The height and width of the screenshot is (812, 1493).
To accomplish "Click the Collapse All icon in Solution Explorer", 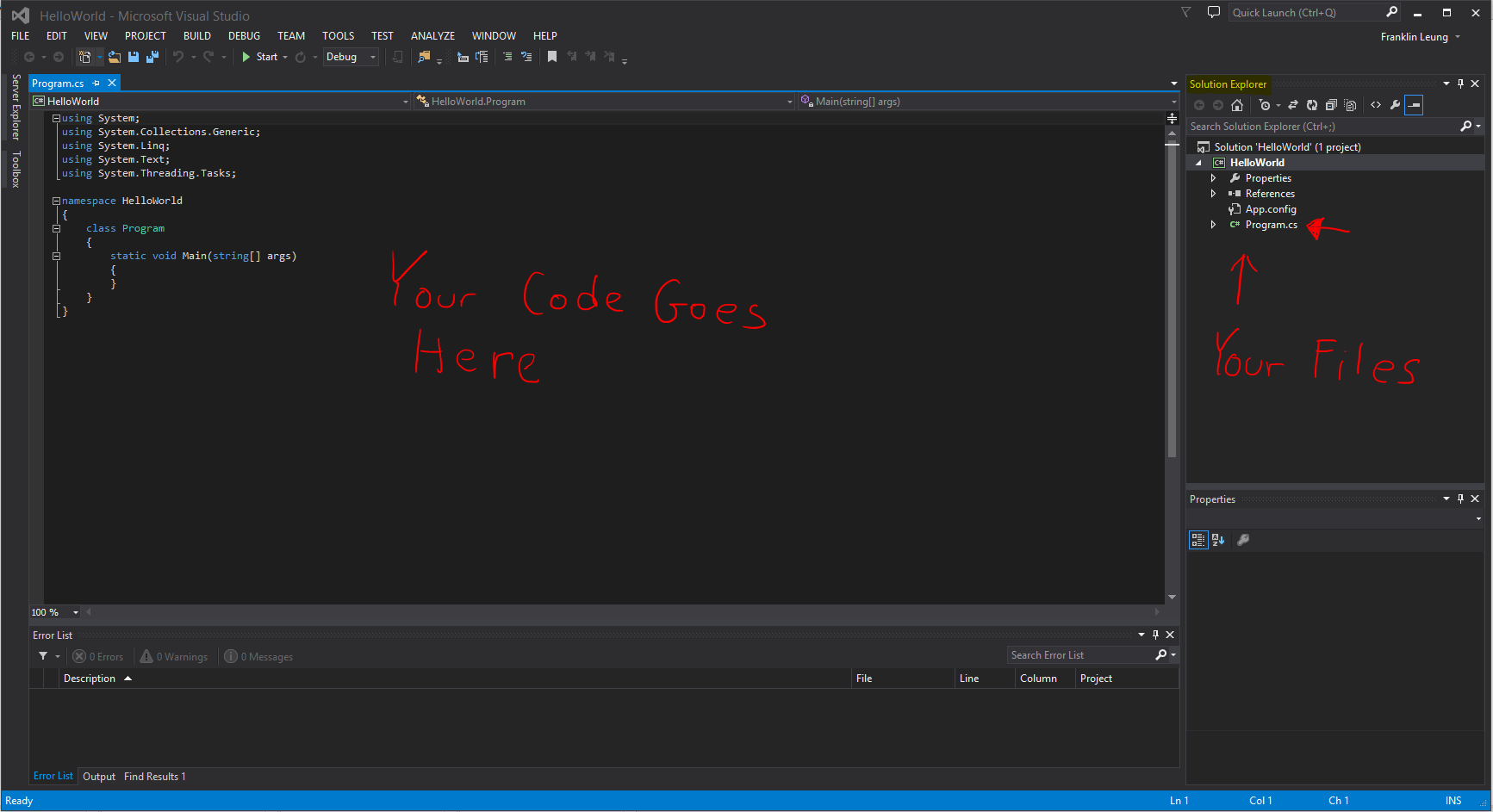I will [1331, 105].
